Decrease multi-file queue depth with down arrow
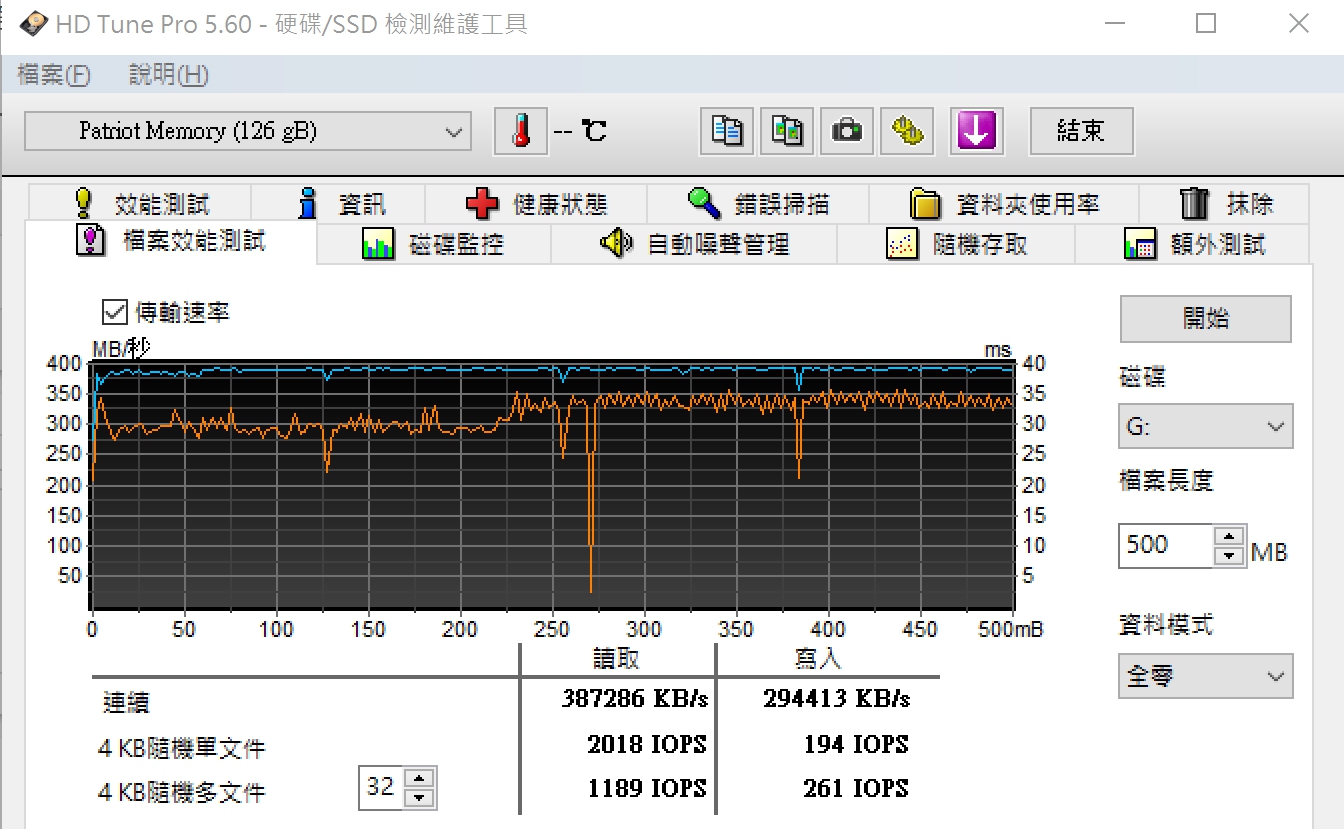Image resolution: width=1344 pixels, height=829 pixels. (x=421, y=798)
